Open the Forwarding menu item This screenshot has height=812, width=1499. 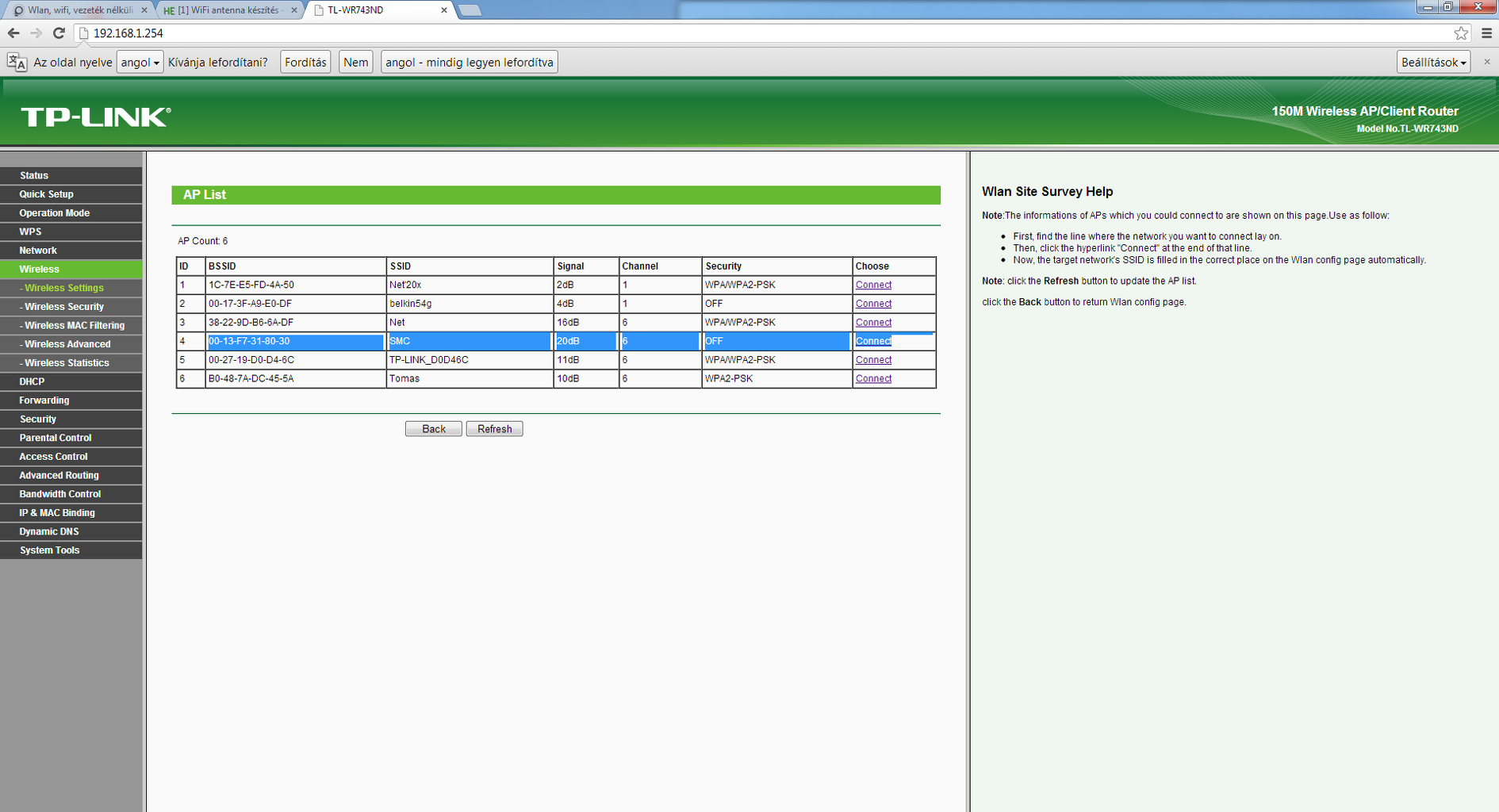point(71,400)
